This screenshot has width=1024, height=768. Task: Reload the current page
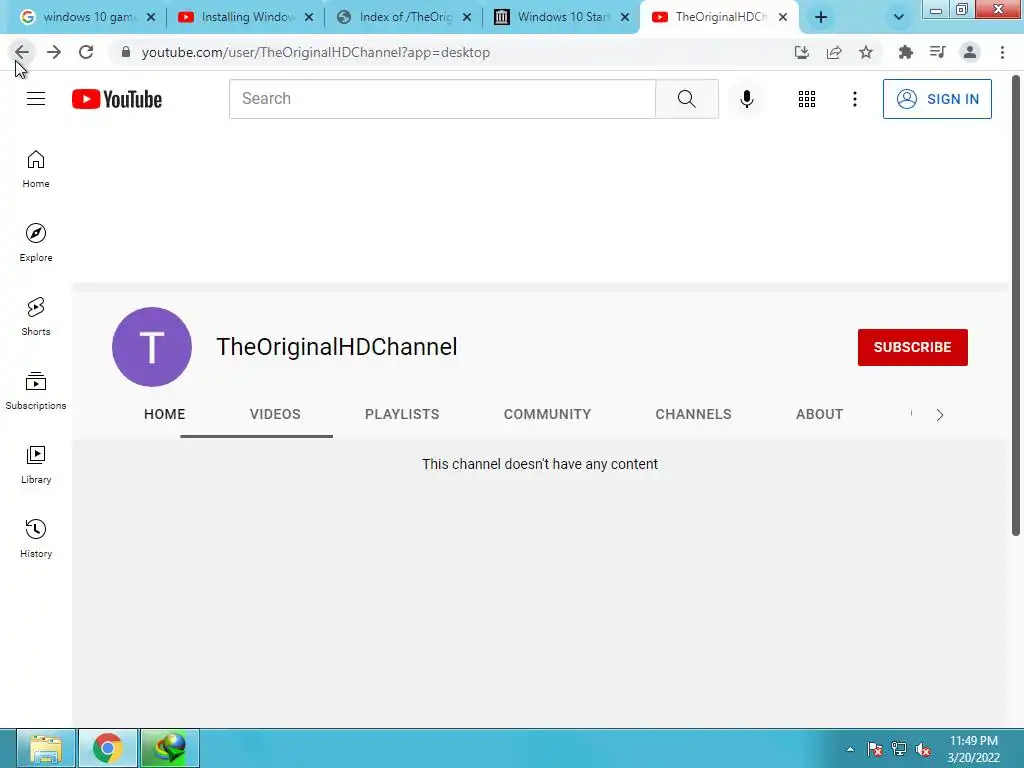[x=86, y=52]
